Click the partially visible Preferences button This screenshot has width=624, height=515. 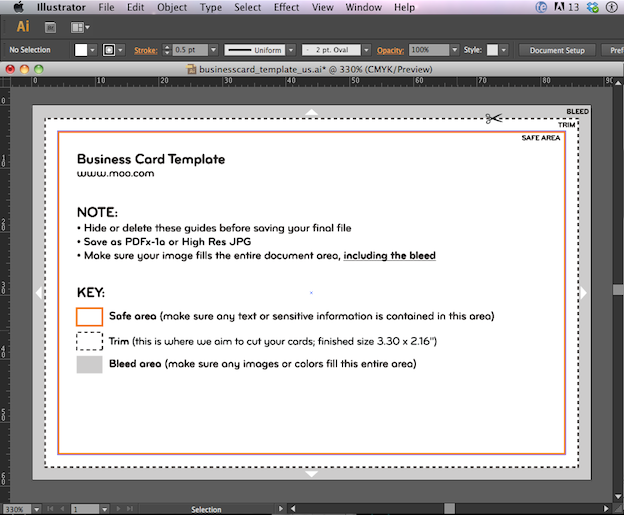point(613,50)
